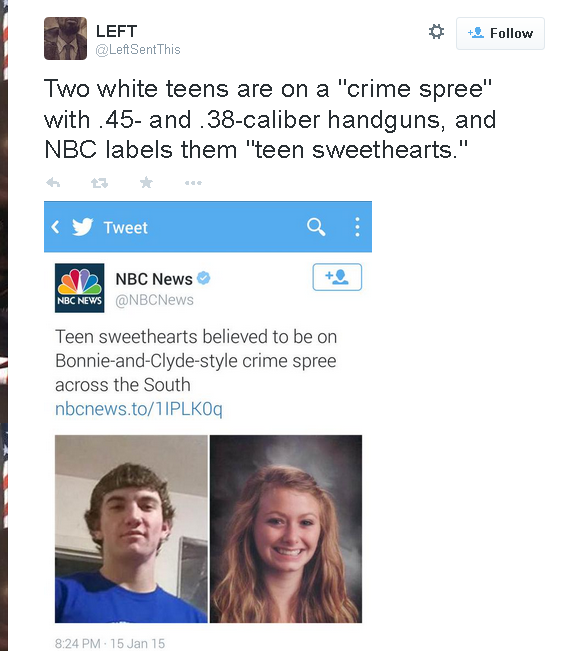Favorite the tweet with the star icon
Viewport: 578px width, 651px height.
point(146,182)
